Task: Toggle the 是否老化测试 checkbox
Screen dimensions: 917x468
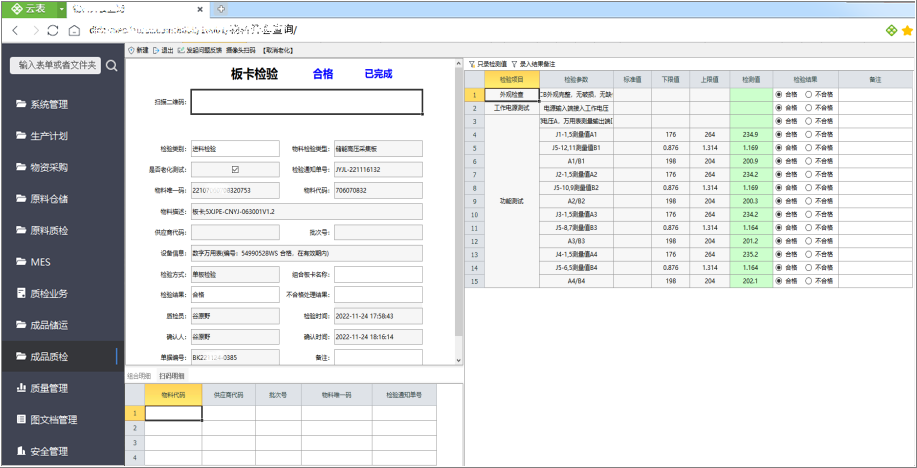Action: 235,170
